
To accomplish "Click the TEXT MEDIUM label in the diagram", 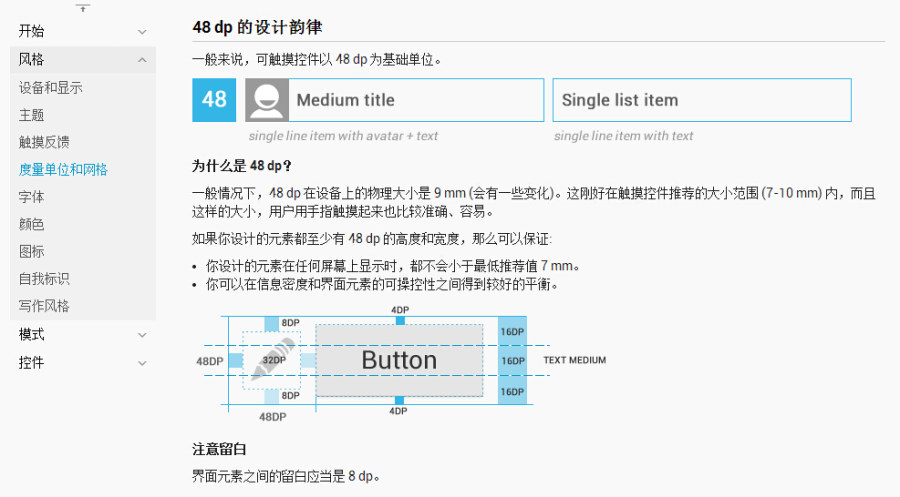I will (574, 360).
